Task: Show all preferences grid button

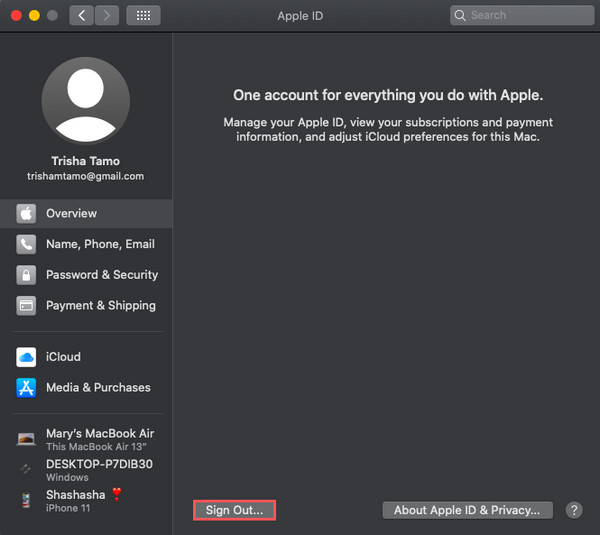Action: click(143, 15)
